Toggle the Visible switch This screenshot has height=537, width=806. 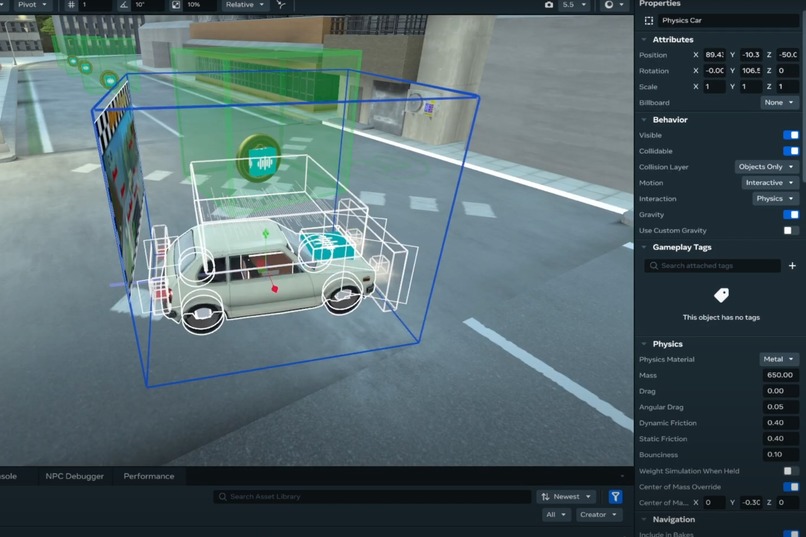(791, 135)
